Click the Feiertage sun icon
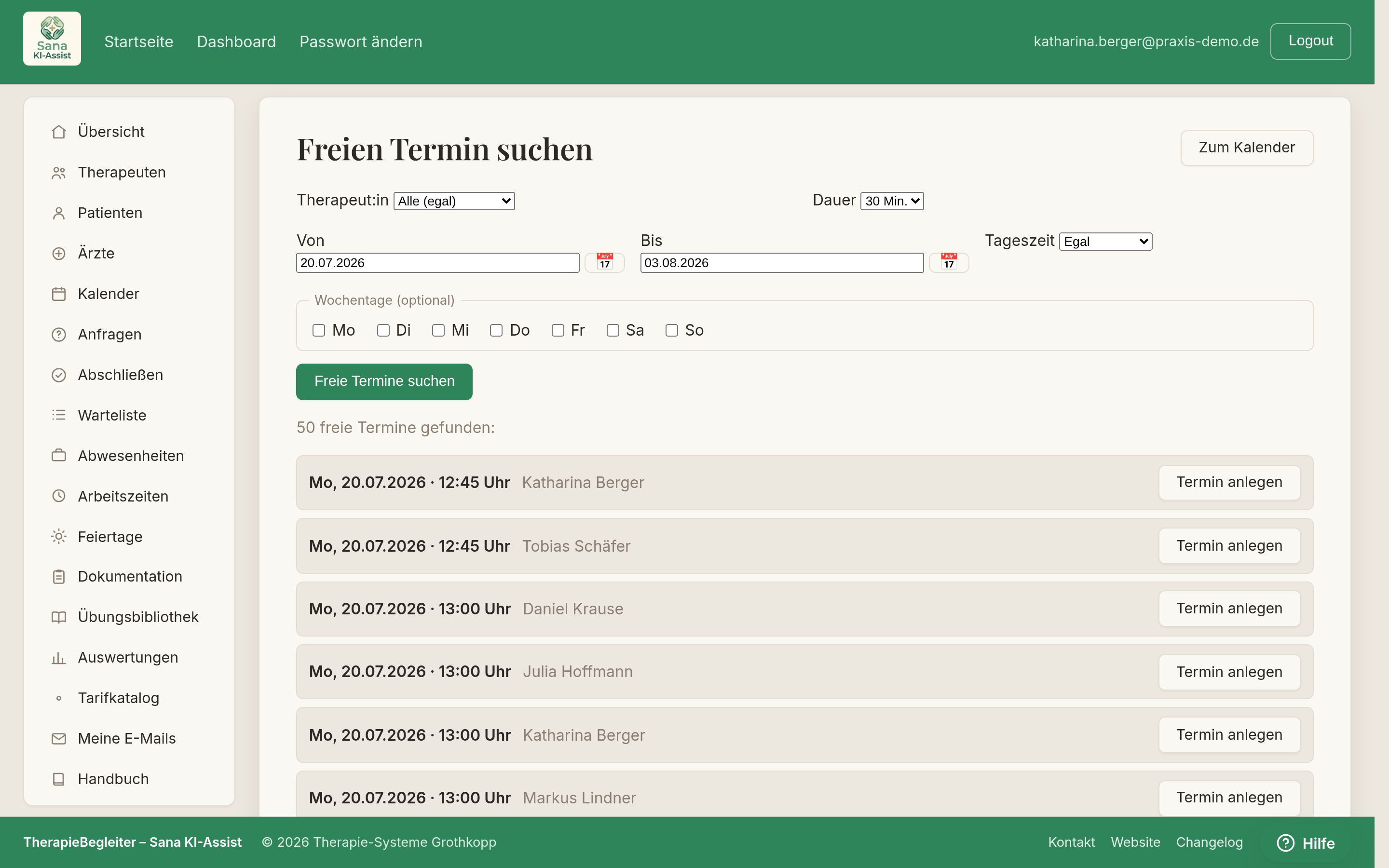Image resolution: width=1389 pixels, height=868 pixels. [58, 537]
